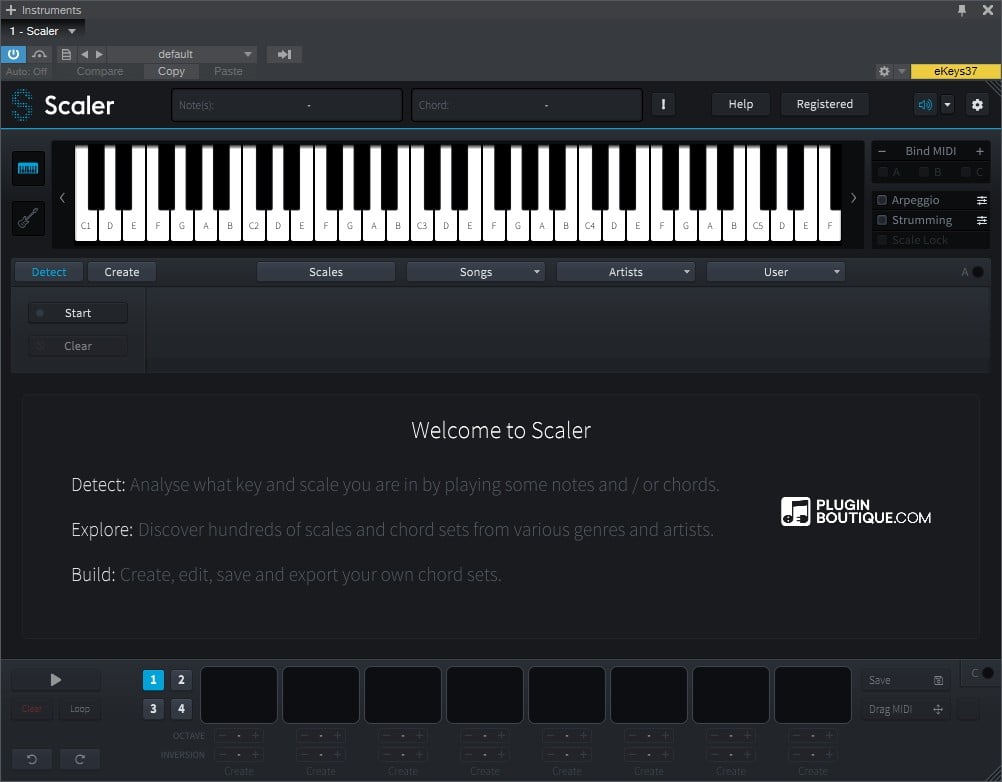This screenshot has height=782, width=1002.
Task: Toggle the C section indicator circle
Action: pos(988,673)
